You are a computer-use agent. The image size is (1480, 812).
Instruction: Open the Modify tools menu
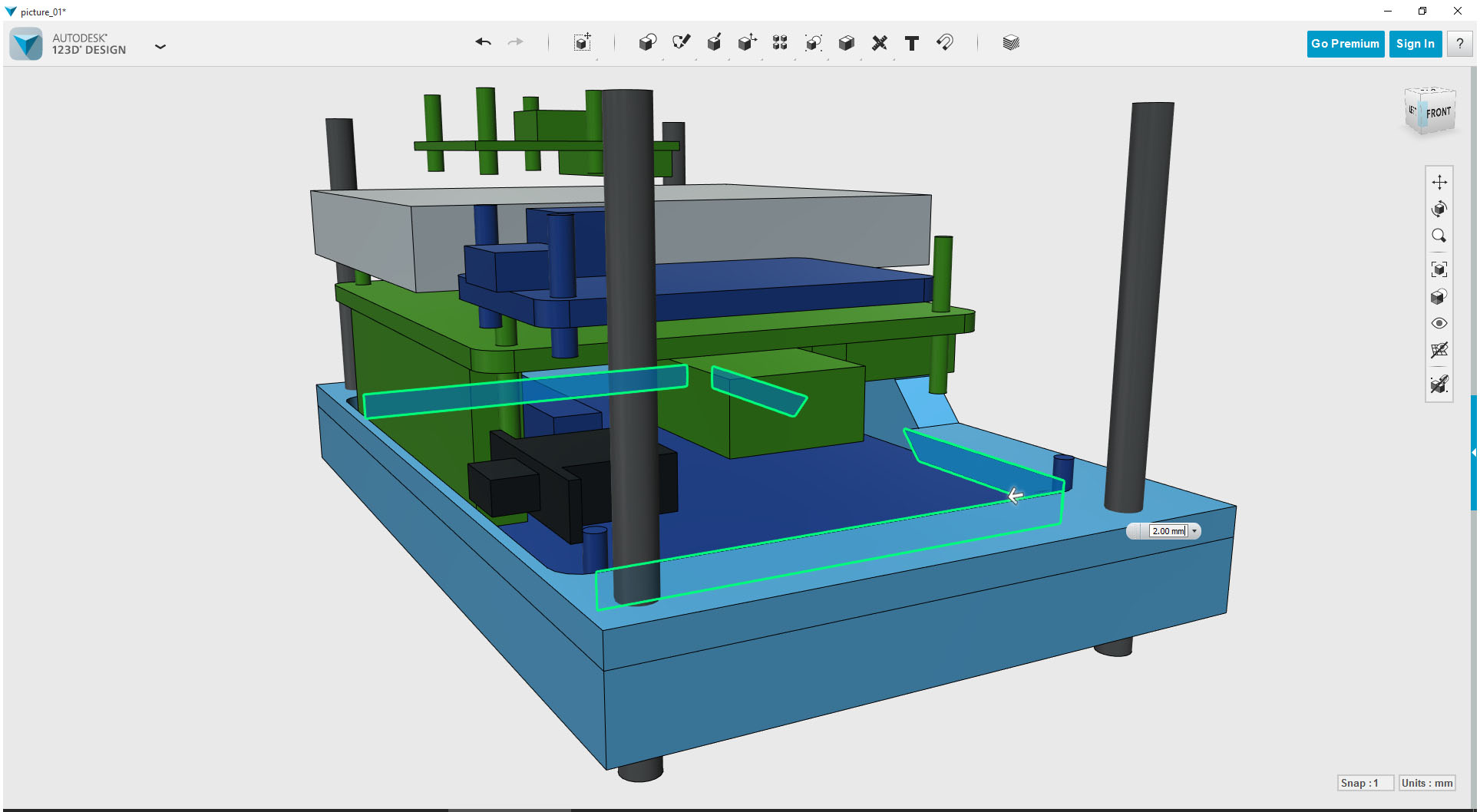pos(747,42)
